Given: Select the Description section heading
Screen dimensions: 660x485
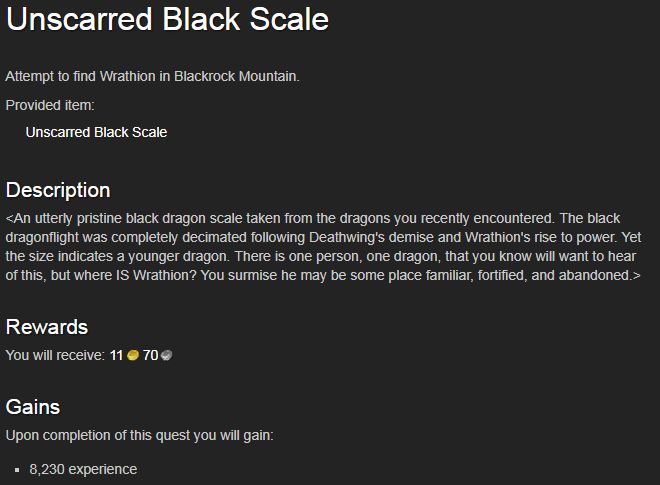Looking at the screenshot, I should tap(58, 190).
